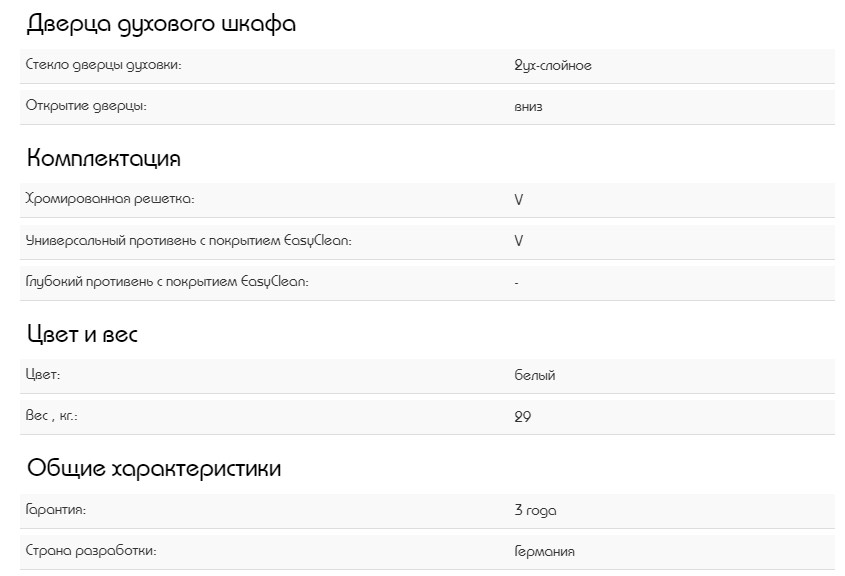Select the 'Открытие дверцы' row label
845x576 pixels.
85,106
